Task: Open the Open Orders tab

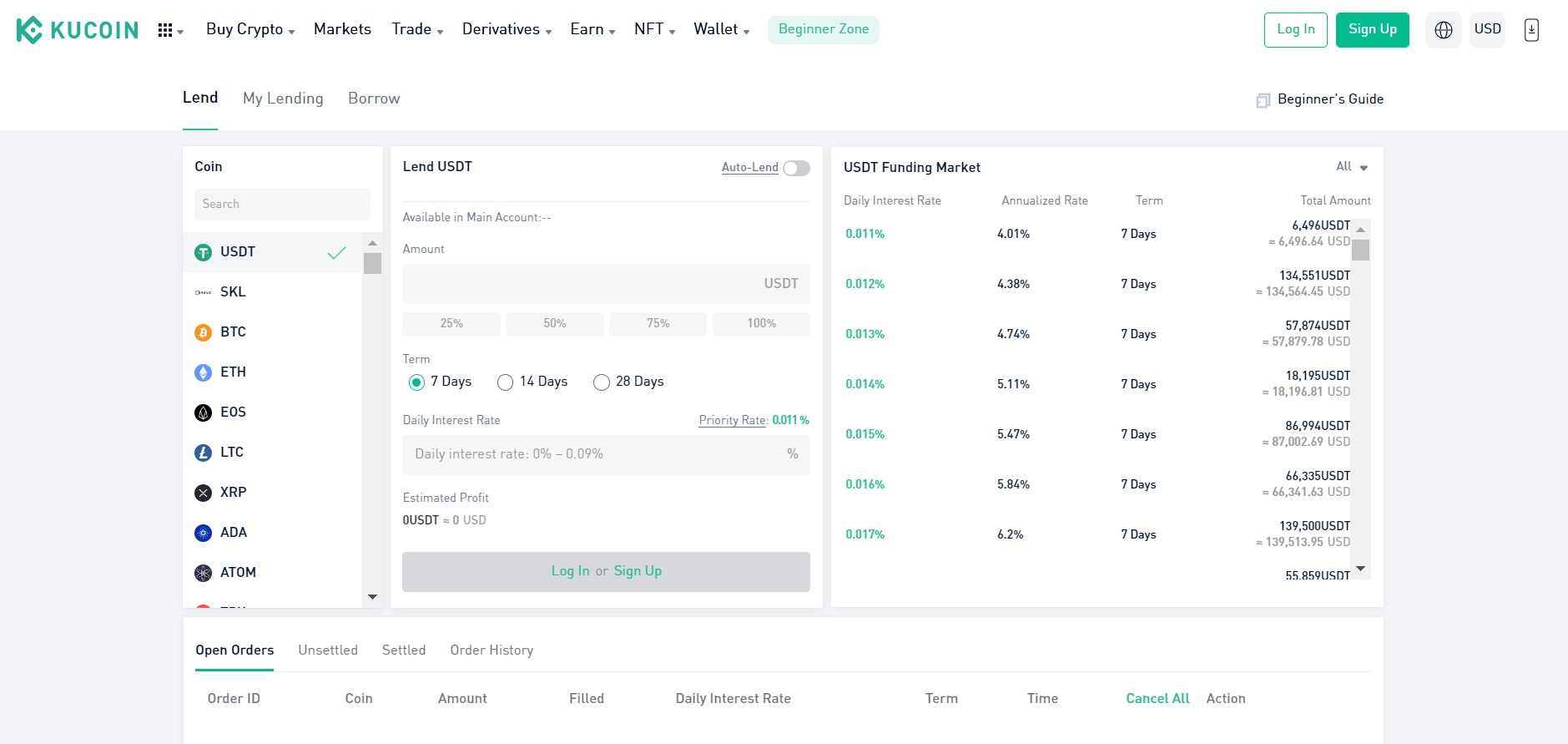Action: tap(234, 650)
